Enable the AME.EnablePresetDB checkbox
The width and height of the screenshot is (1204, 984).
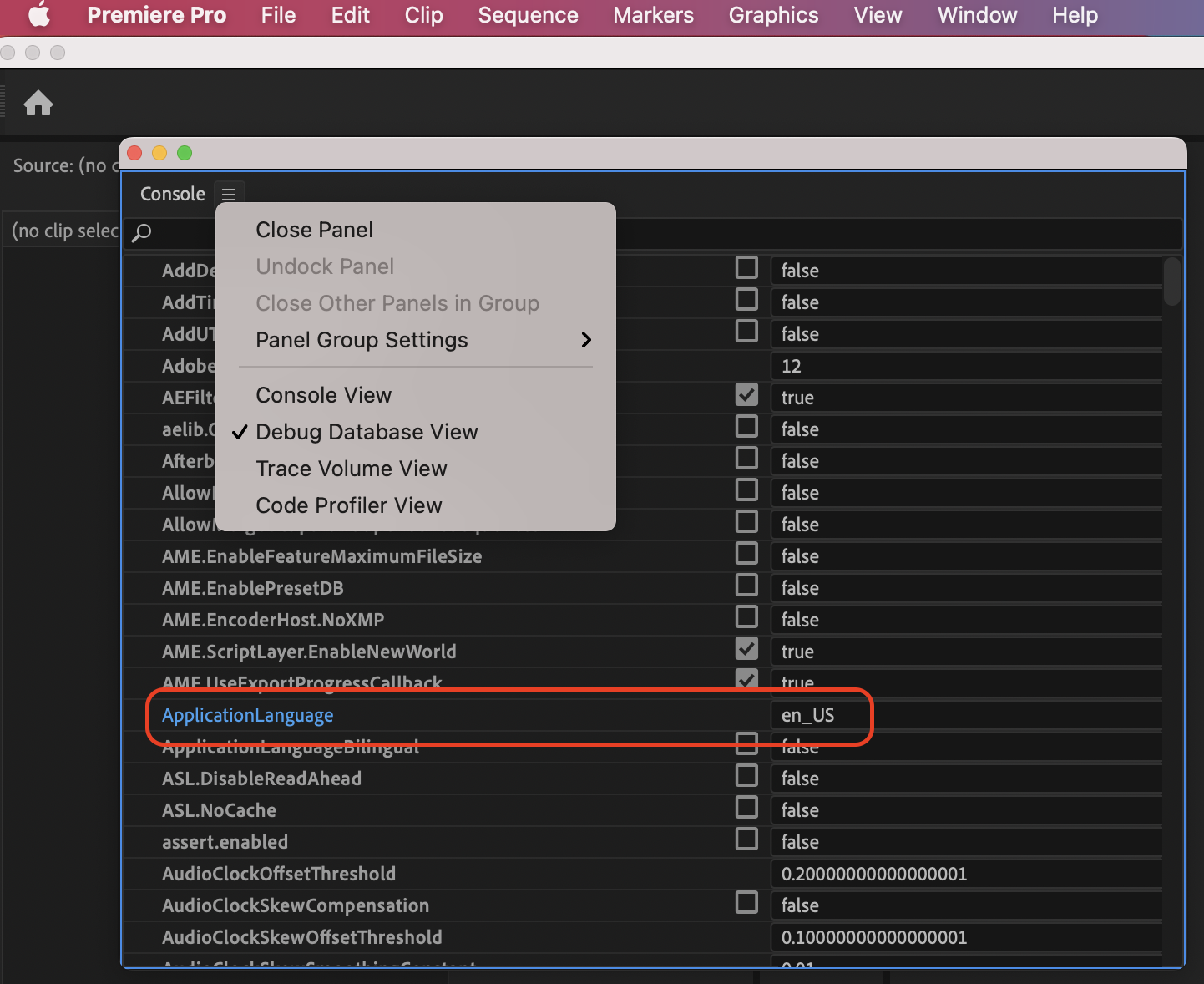[x=746, y=586]
